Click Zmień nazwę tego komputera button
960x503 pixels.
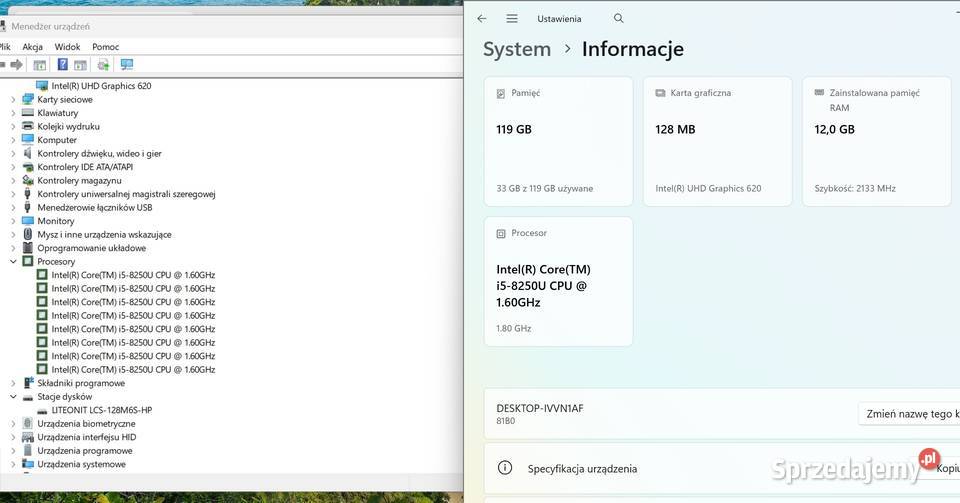tap(909, 414)
